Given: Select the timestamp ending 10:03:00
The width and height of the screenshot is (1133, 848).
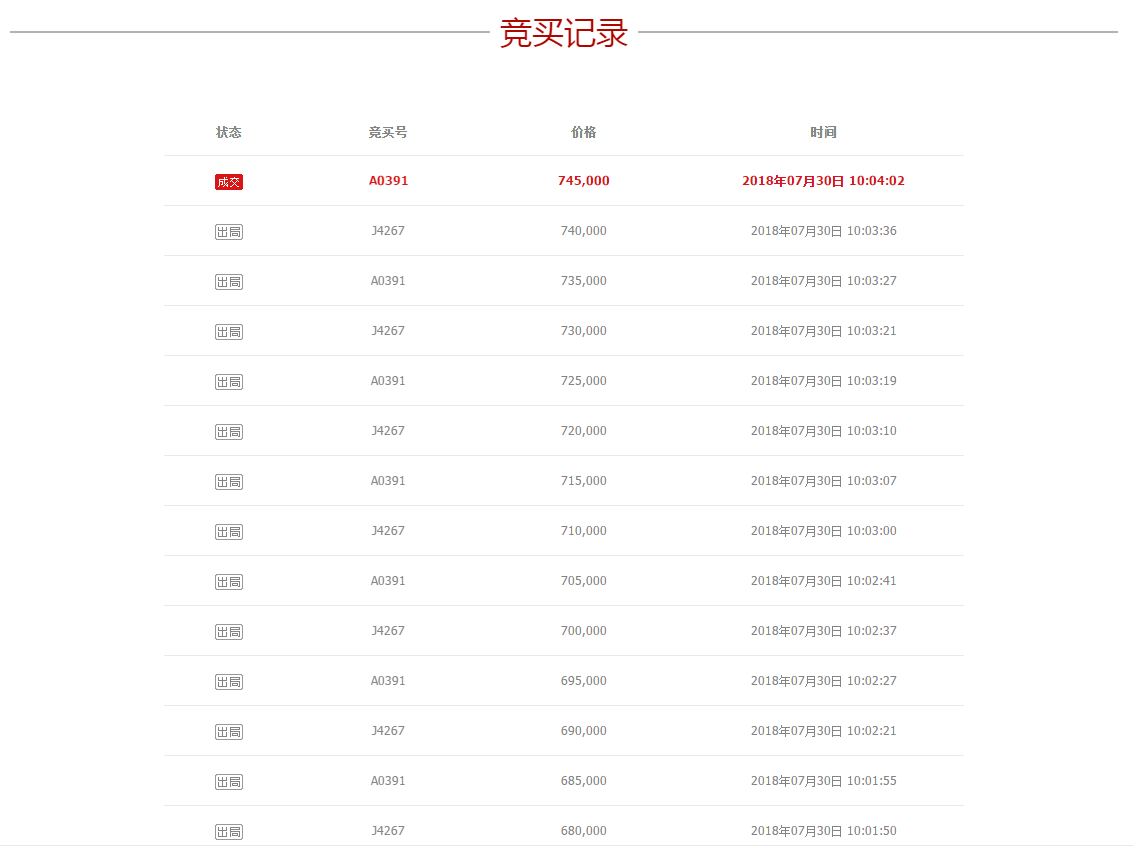Looking at the screenshot, I should 823,530.
